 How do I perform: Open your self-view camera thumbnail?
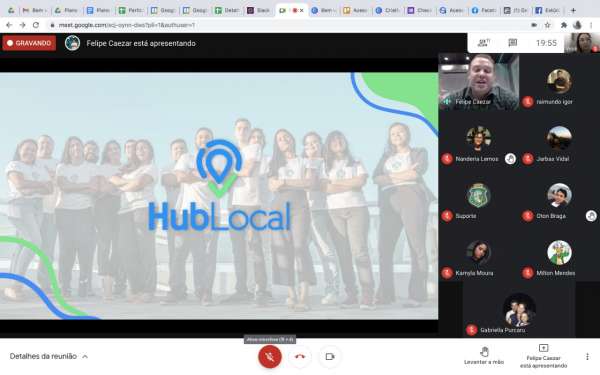pos(582,42)
